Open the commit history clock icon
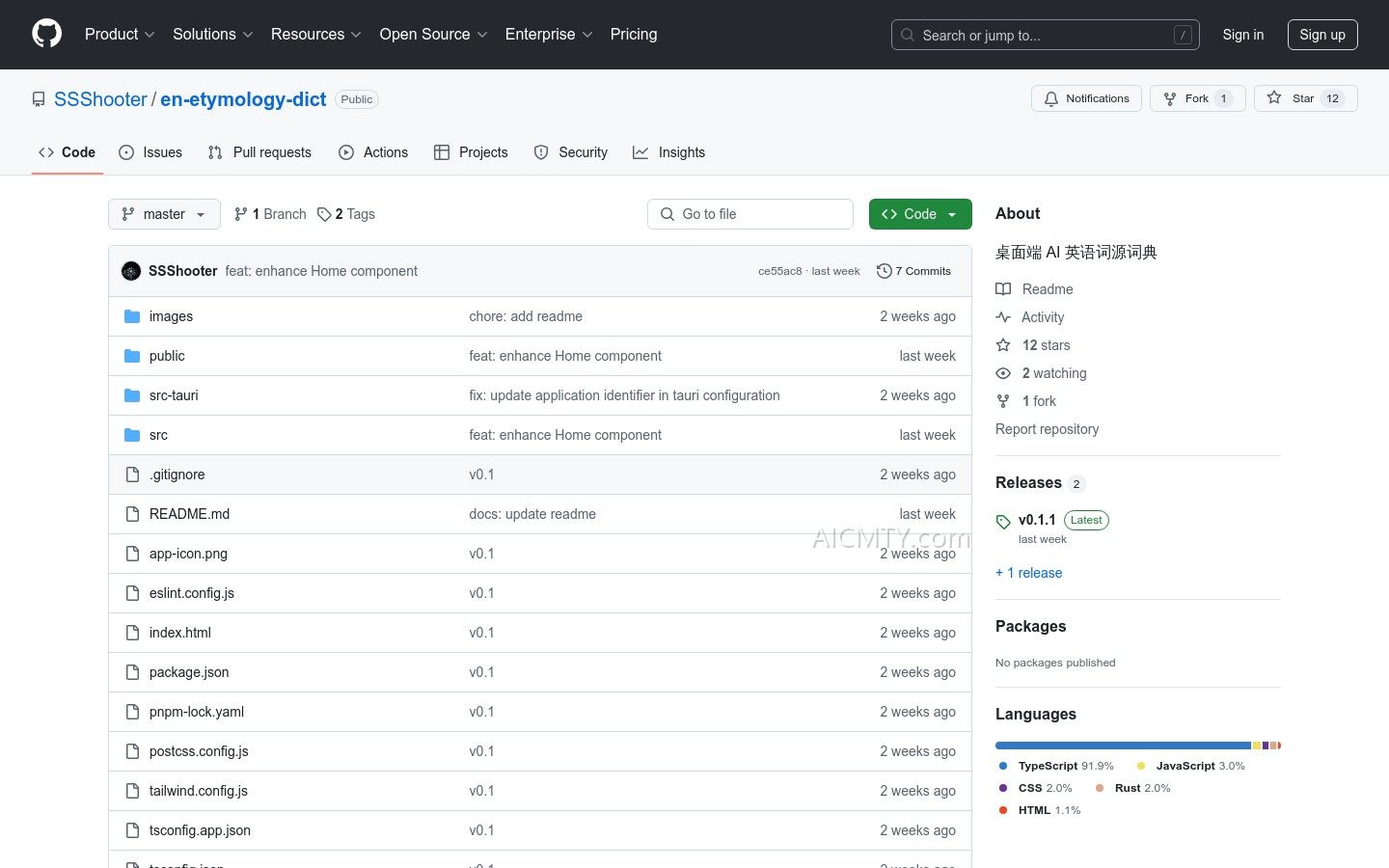 click(x=884, y=271)
